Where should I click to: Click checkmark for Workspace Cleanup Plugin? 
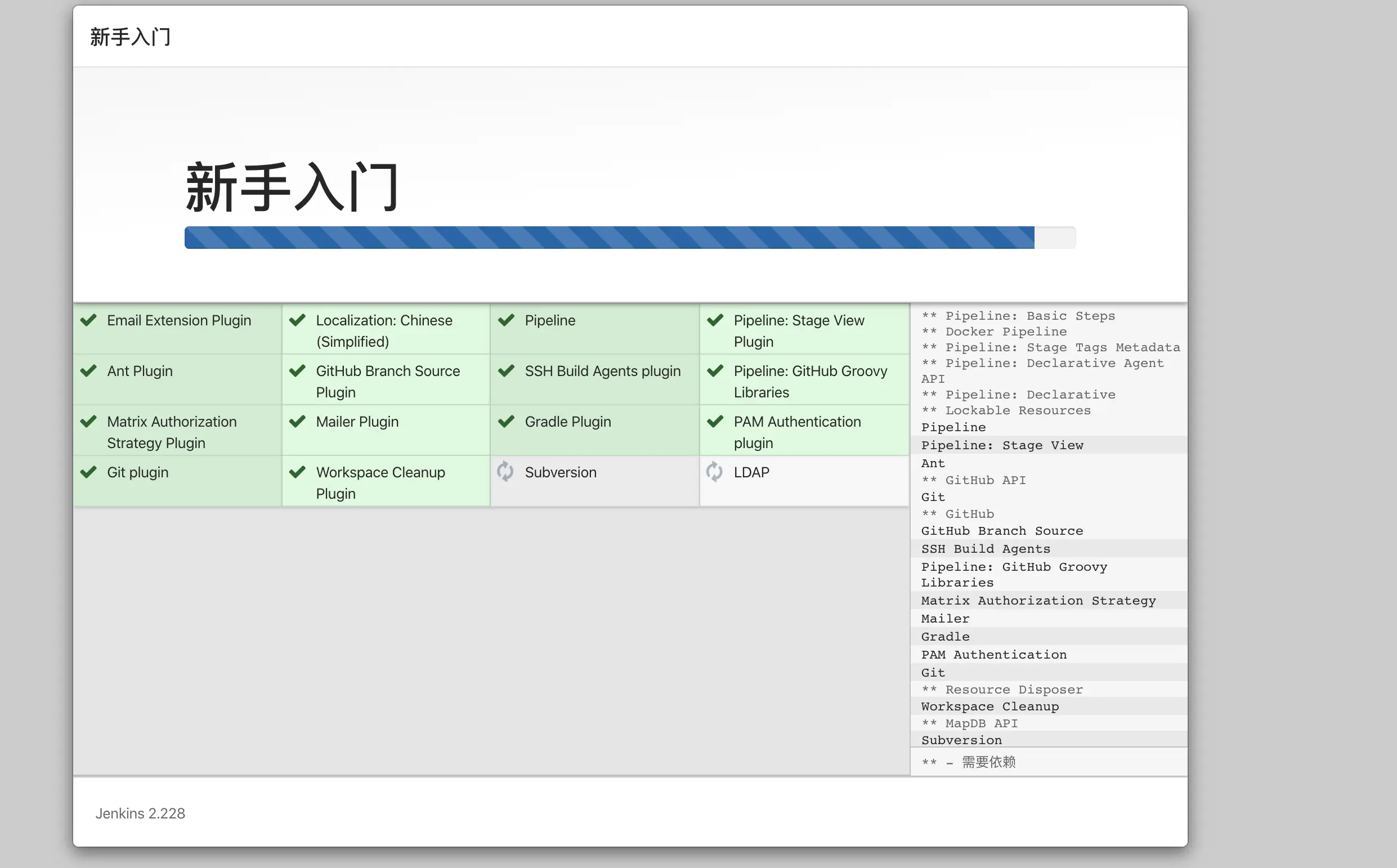[297, 472]
